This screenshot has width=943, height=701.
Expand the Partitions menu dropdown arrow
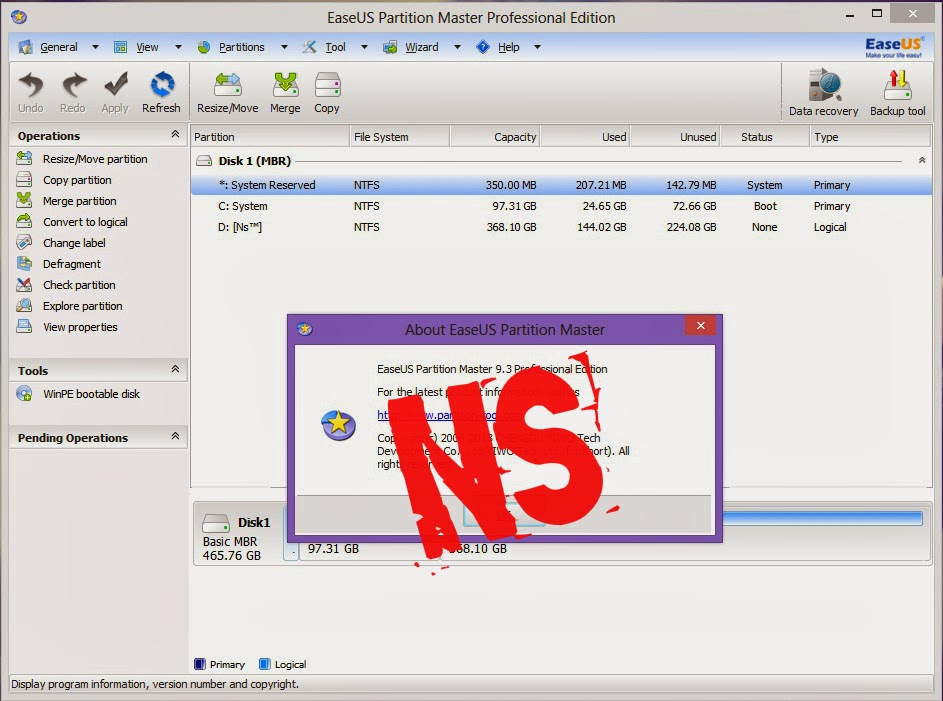[284, 47]
